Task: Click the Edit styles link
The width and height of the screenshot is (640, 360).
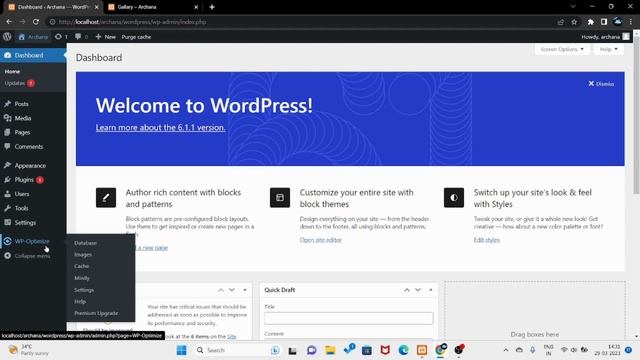Action: (487, 240)
